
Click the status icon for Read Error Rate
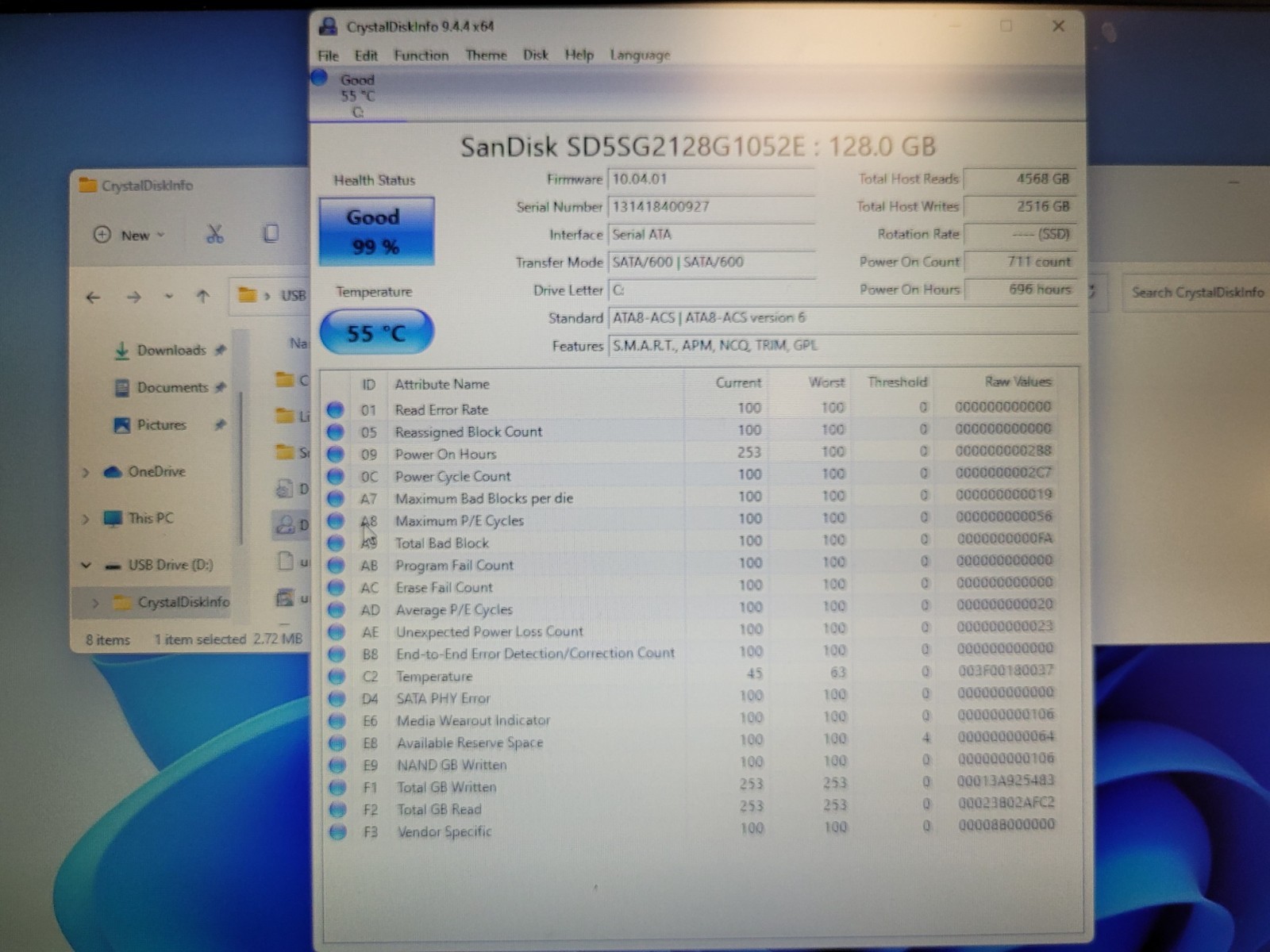[x=336, y=409]
